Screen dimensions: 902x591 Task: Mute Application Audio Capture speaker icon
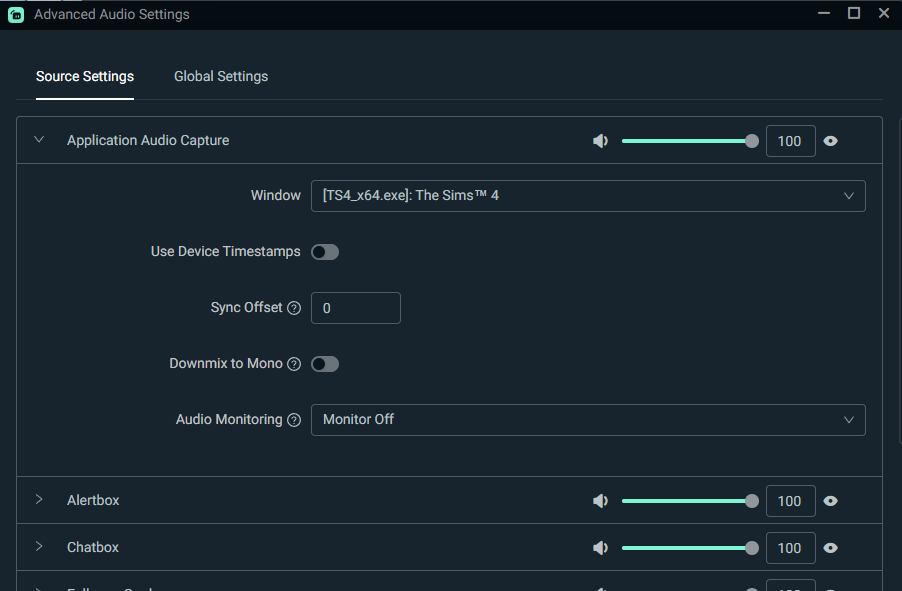click(x=600, y=141)
